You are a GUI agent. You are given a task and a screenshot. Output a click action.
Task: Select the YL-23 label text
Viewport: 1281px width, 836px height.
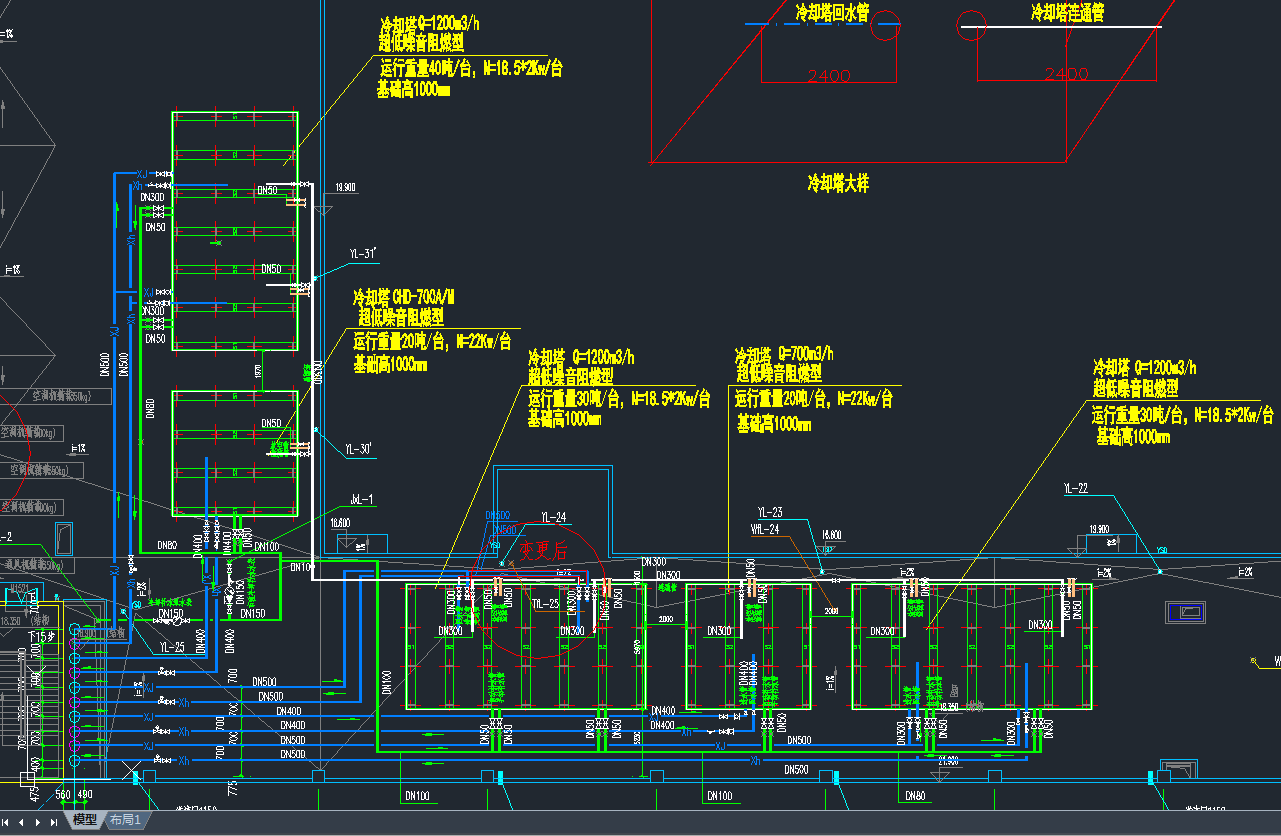click(x=770, y=513)
